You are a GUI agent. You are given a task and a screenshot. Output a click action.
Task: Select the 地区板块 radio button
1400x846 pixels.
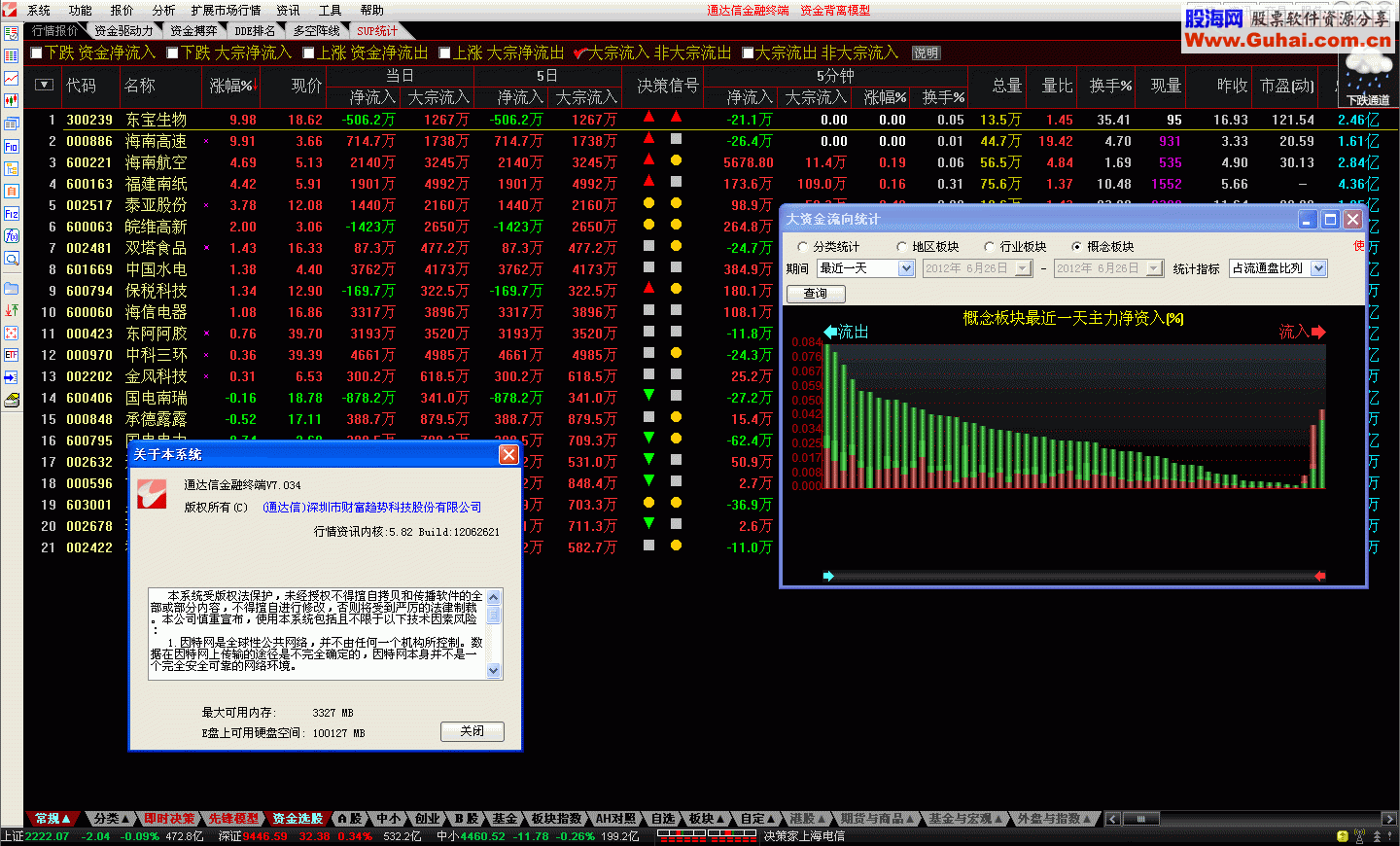point(902,247)
